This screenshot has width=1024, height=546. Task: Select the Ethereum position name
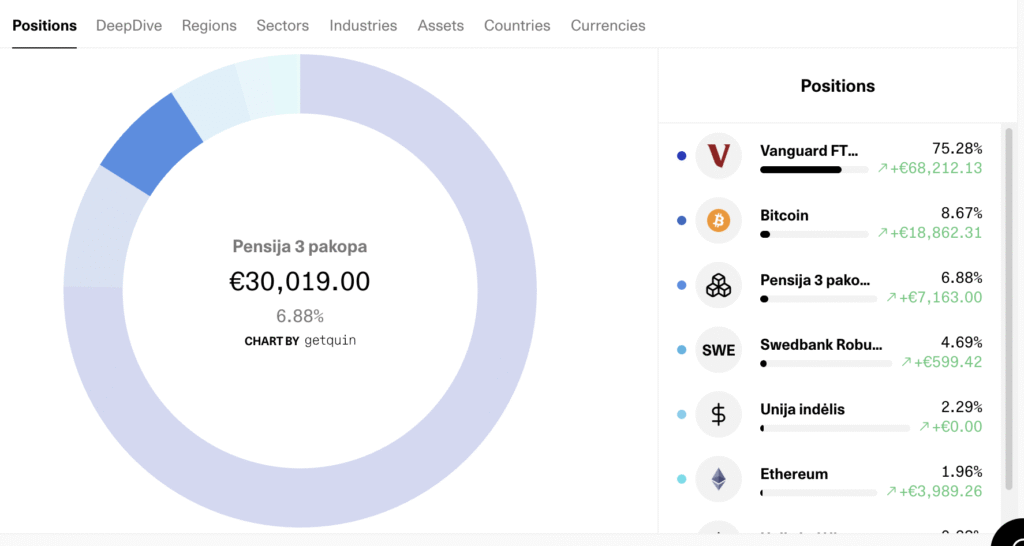794,474
